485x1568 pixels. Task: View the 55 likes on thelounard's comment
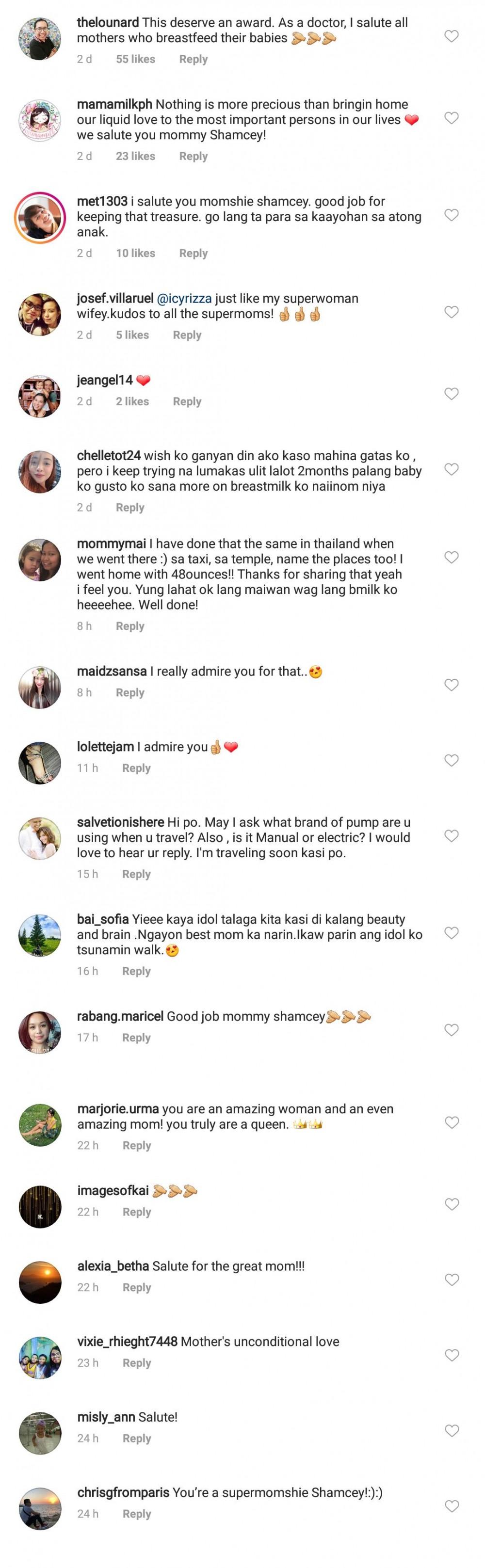click(135, 59)
